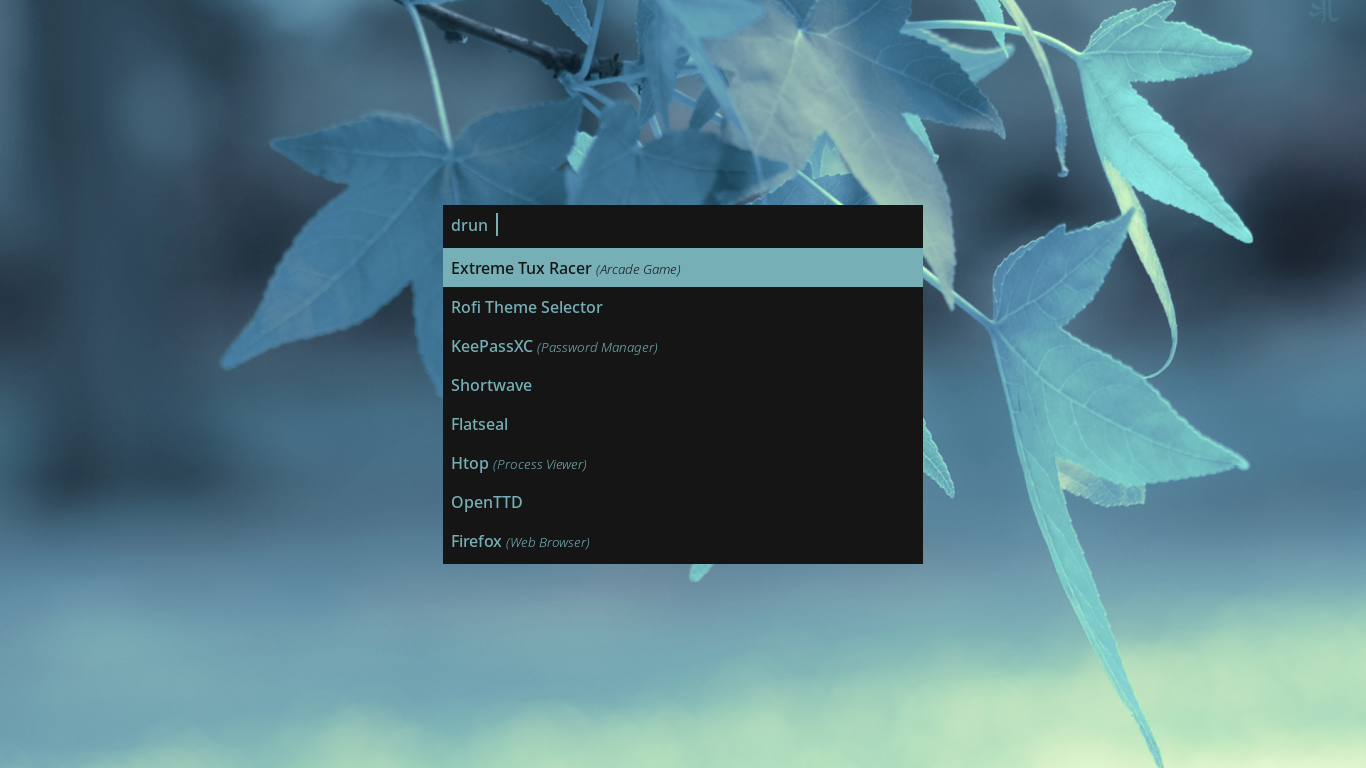Click the drun mode prompt label
1366x768 pixels.
click(x=469, y=225)
